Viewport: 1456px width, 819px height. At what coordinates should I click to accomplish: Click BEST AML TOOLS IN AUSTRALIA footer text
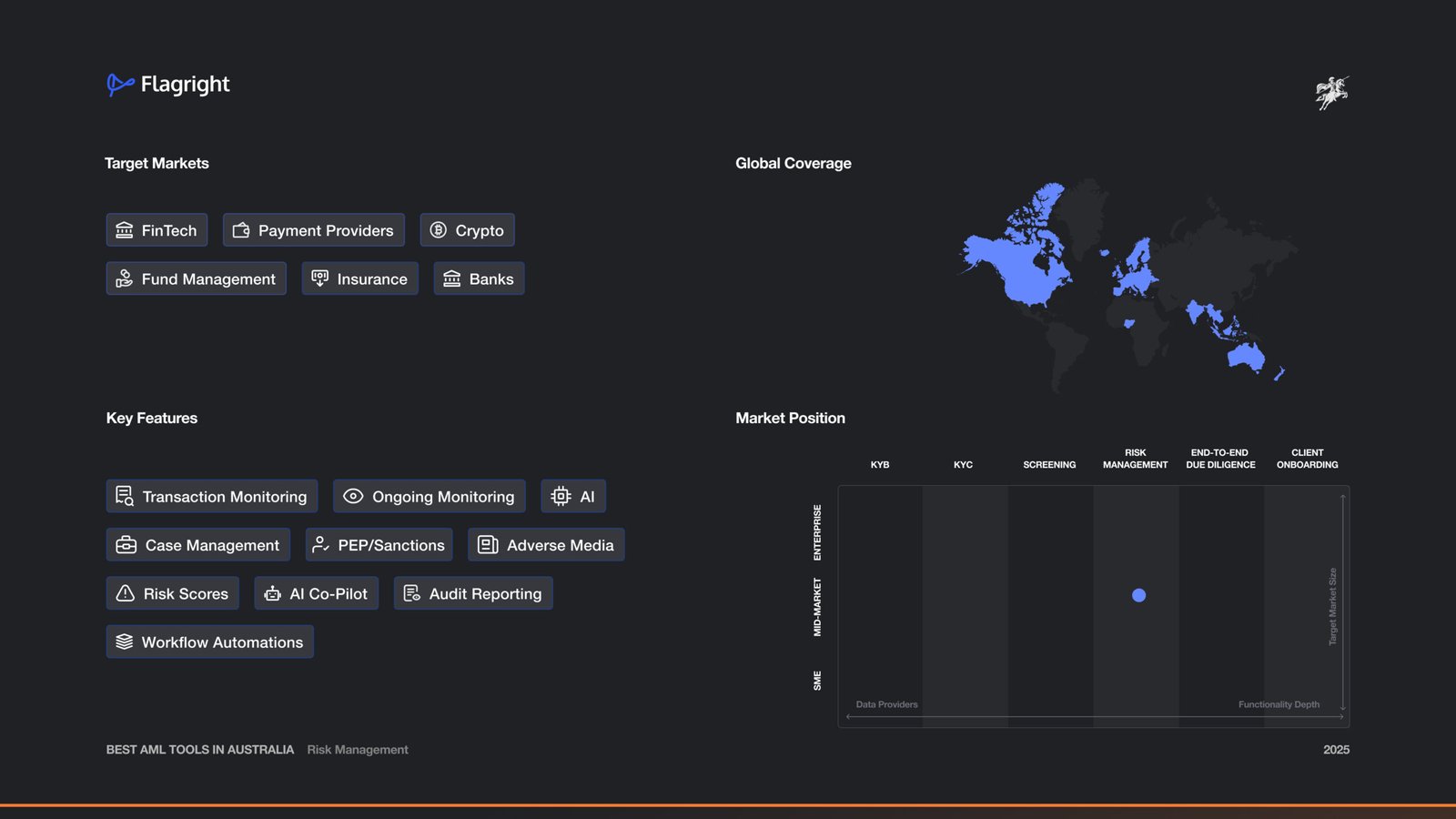click(x=200, y=750)
